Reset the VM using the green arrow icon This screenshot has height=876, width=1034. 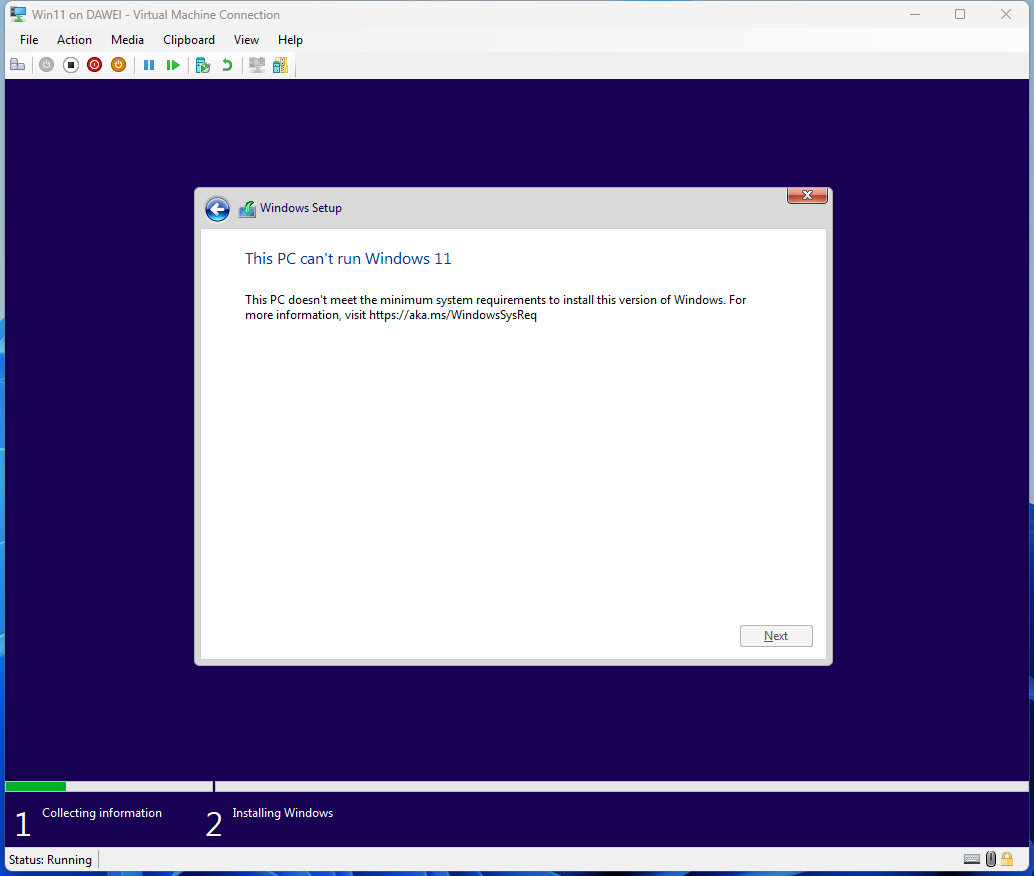tap(173, 65)
